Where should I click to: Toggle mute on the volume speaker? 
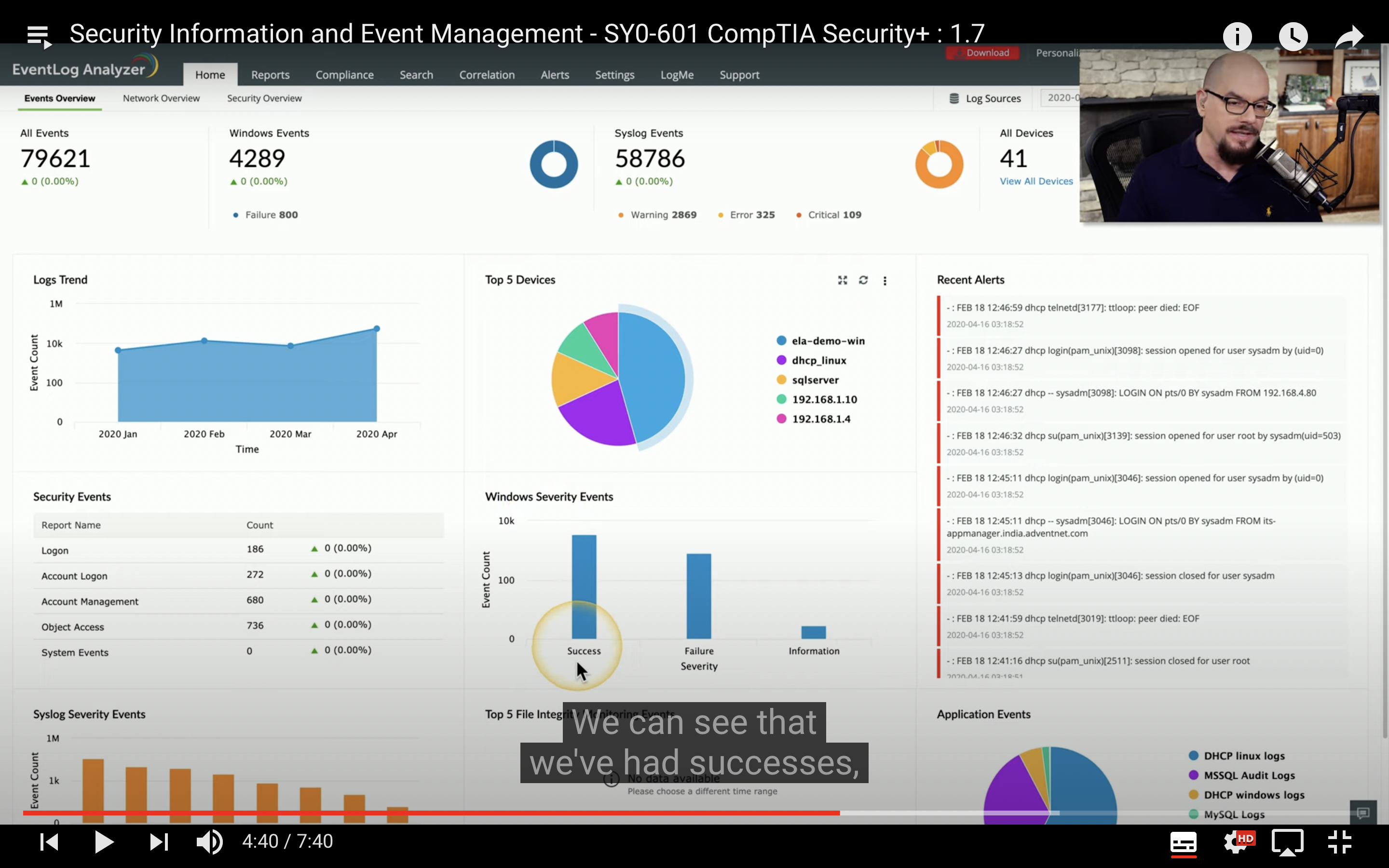(209, 842)
